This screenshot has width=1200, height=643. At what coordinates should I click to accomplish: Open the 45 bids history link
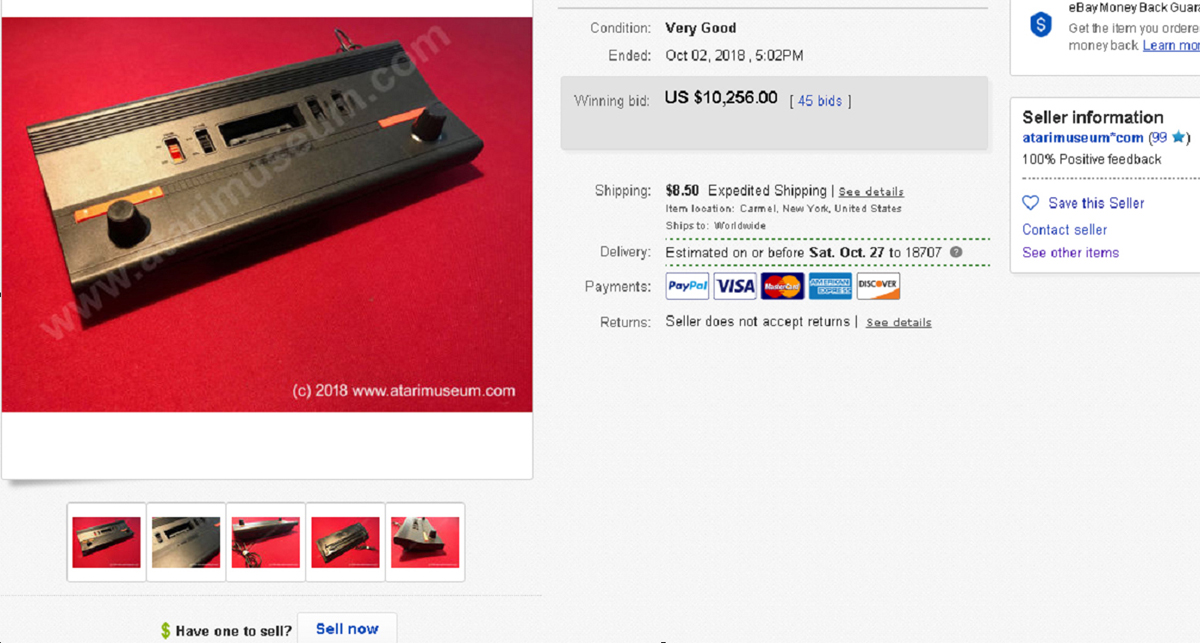tap(820, 101)
